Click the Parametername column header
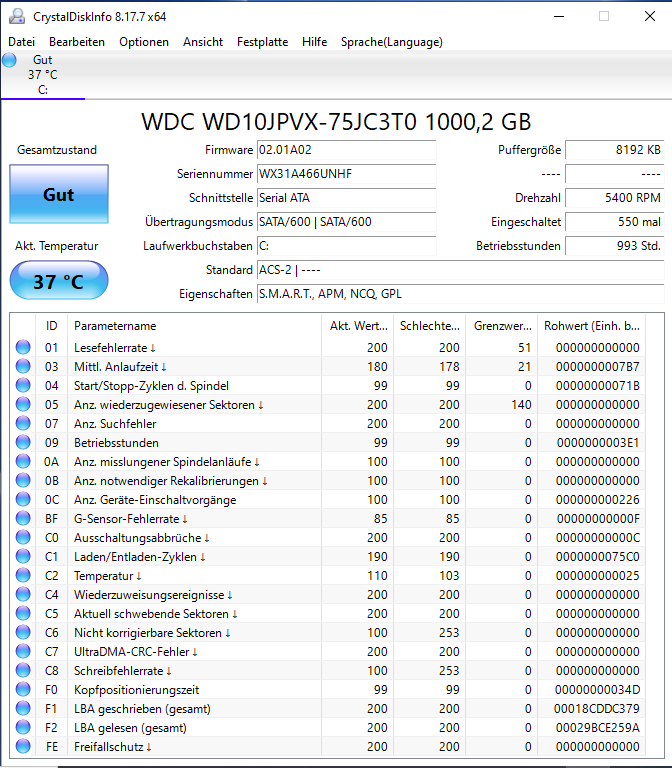The height and width of the screenshot is (768, 672). [194, 326]
